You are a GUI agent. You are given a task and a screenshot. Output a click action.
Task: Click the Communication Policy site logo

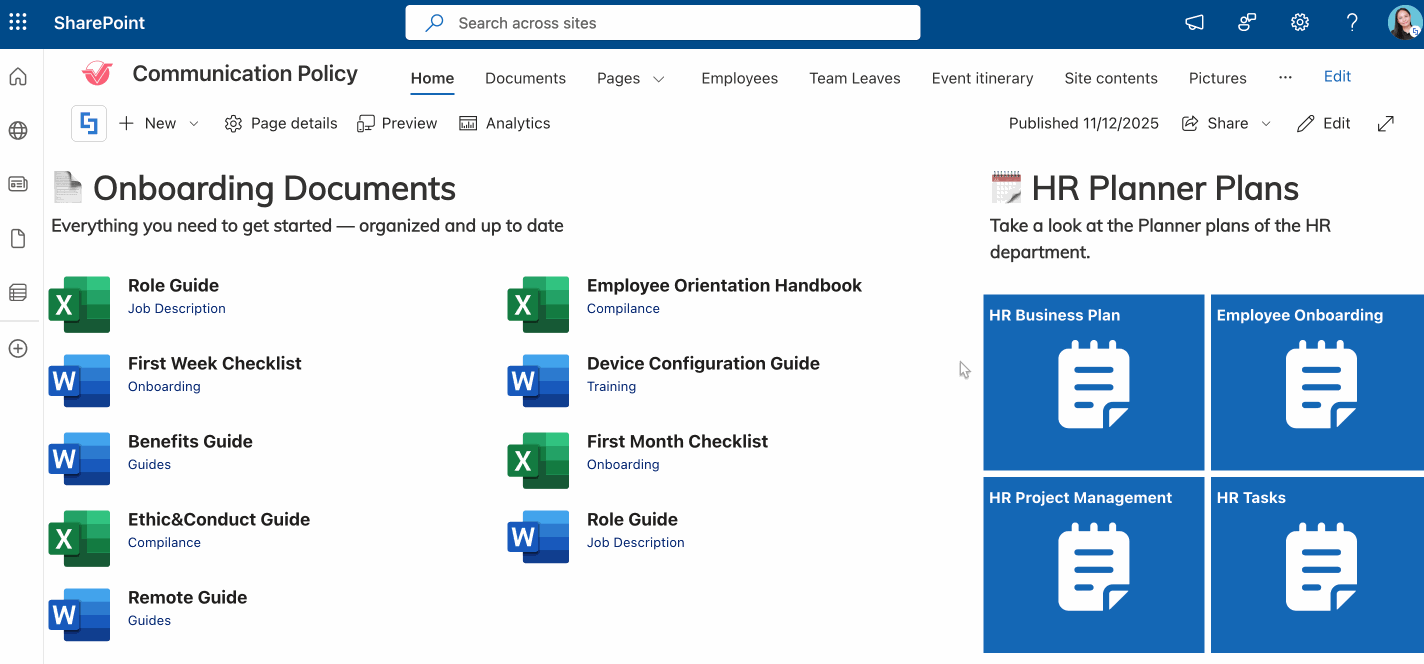[x=97, y=74]
